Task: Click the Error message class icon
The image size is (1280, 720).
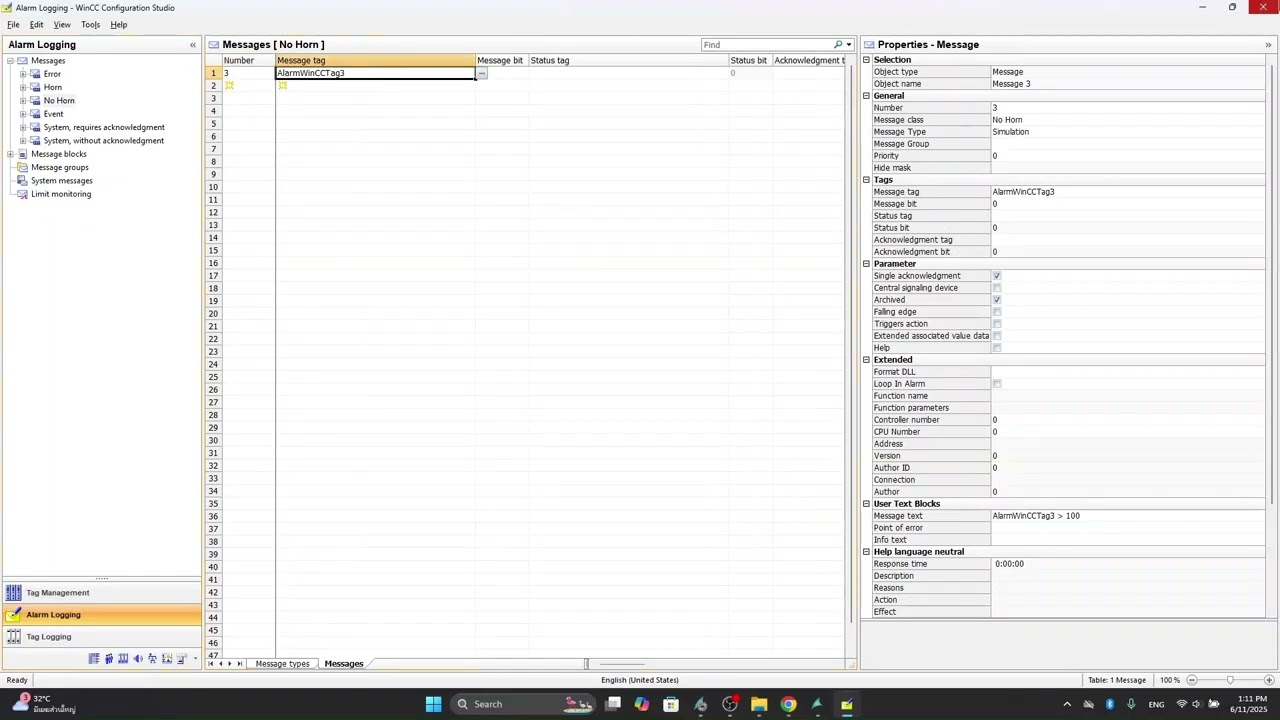Action: point(36,74)
